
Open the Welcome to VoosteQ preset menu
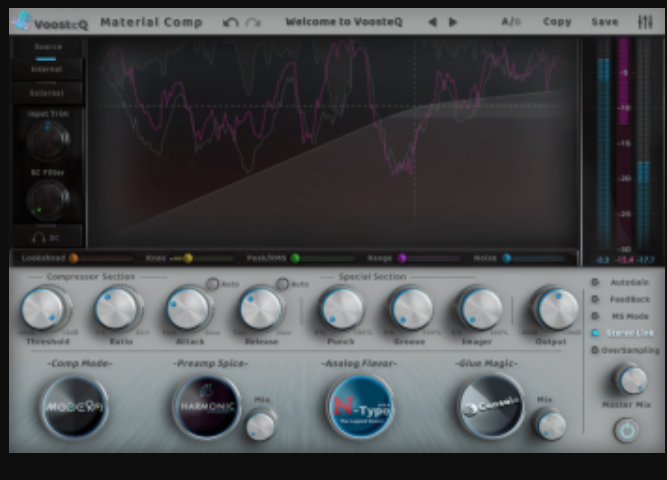pos(343,22)
